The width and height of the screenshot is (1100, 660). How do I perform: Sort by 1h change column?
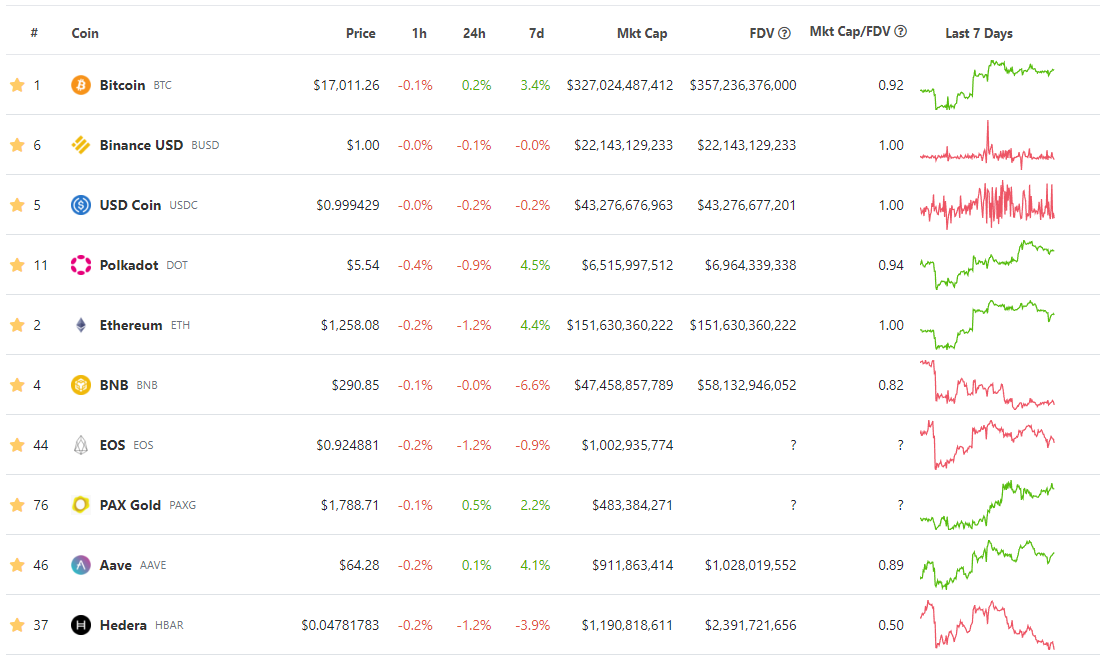419,33
